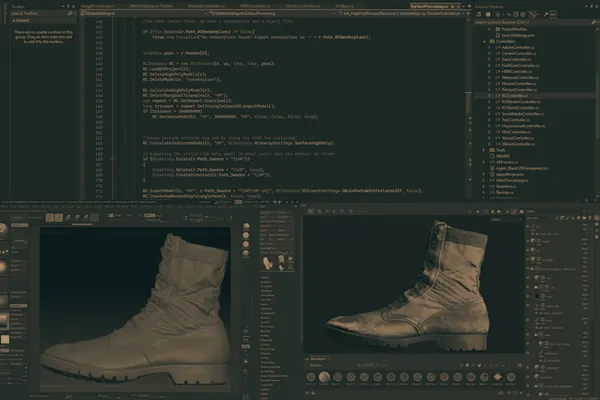This screenshot has height=400, width=600.
Task: Pick the white cloud-like material thumbnail in Substance shelf
Action: point(497,377)
